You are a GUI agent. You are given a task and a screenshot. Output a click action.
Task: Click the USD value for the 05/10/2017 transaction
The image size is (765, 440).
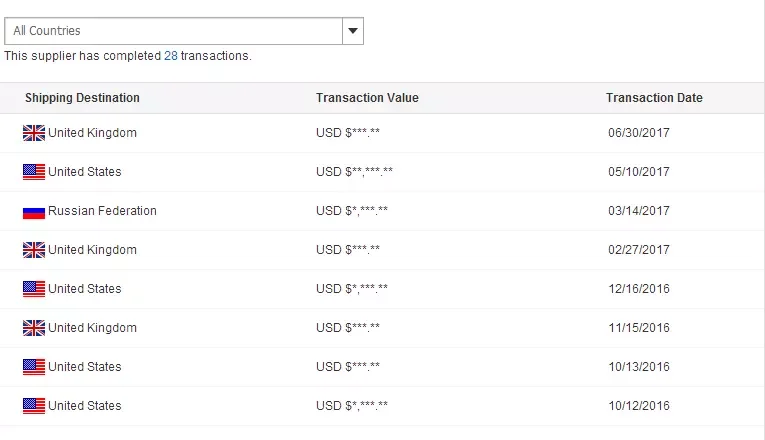(354, 172)
